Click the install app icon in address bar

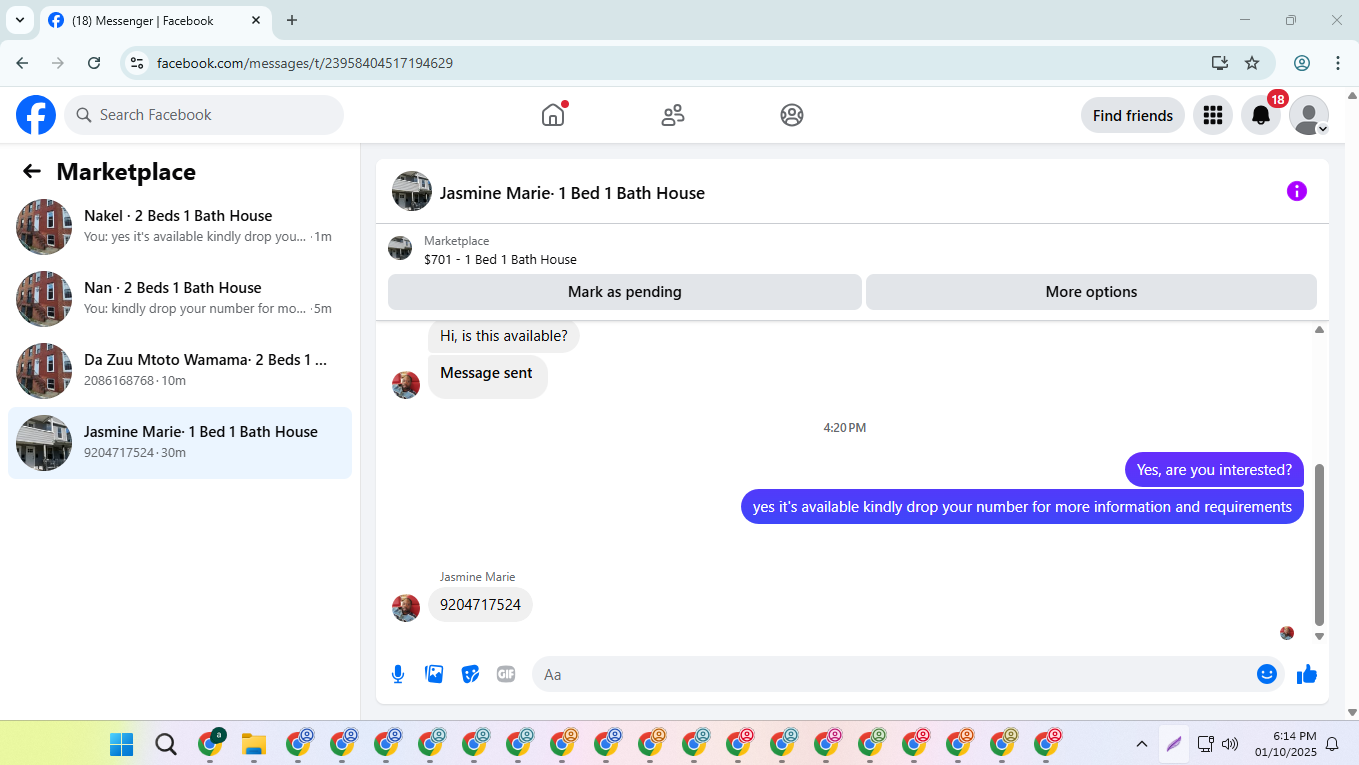pos(1219,63)
